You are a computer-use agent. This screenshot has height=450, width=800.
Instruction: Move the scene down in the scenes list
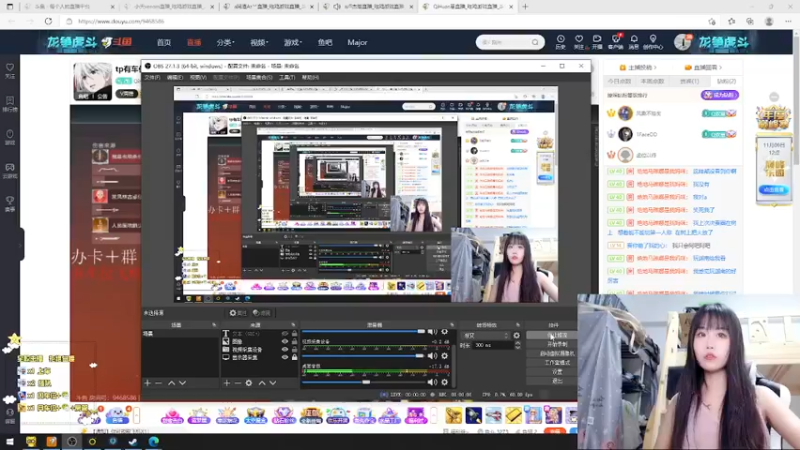click(x=183, y=383)
